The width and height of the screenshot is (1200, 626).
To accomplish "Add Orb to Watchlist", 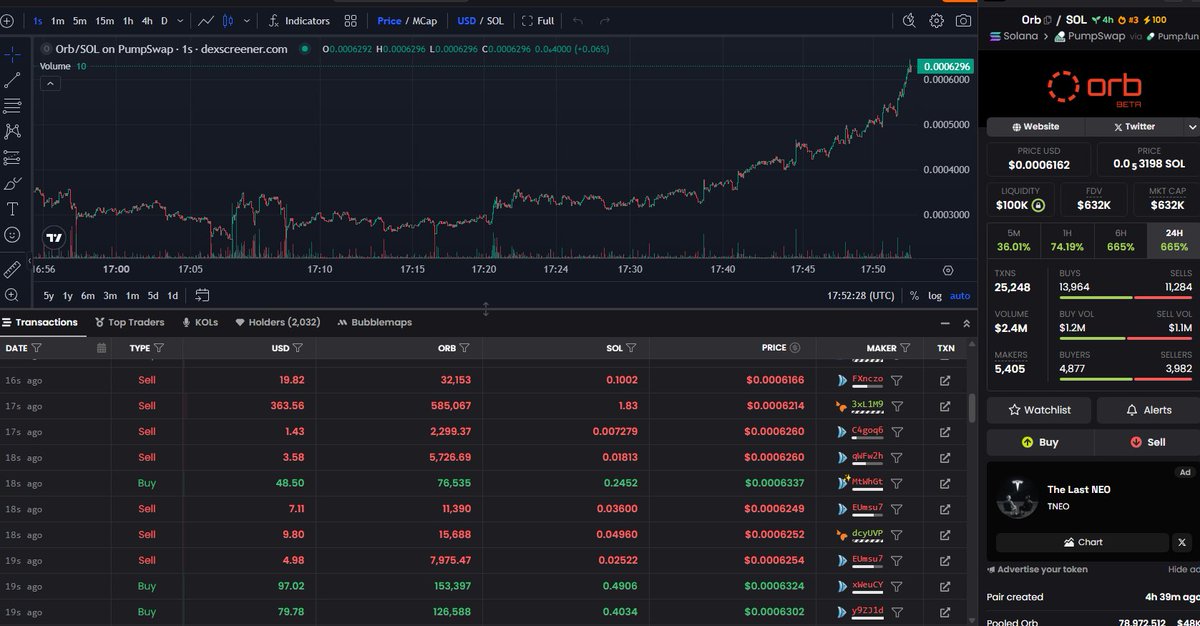I will [x=1039, y=410].
